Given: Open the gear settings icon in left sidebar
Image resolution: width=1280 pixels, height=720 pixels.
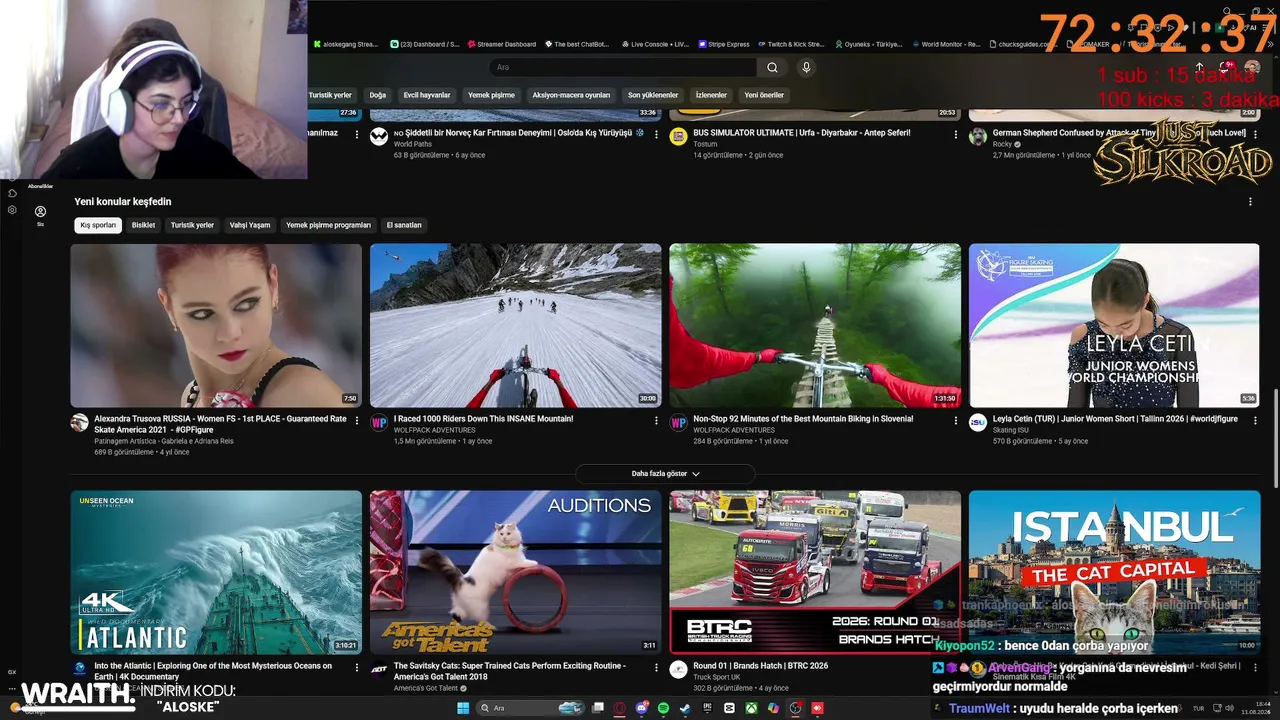Looking at the screenshot, I should click(12, 210).
